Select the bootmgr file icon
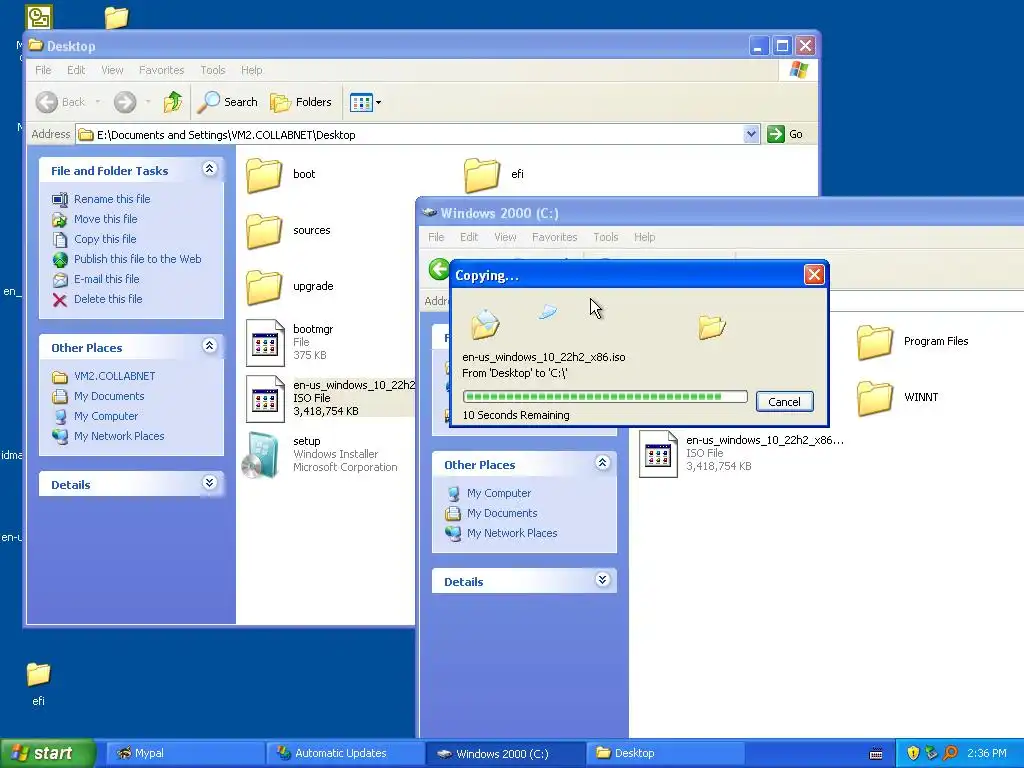This screenshot has width=1024, height=768. coord(265,343)
